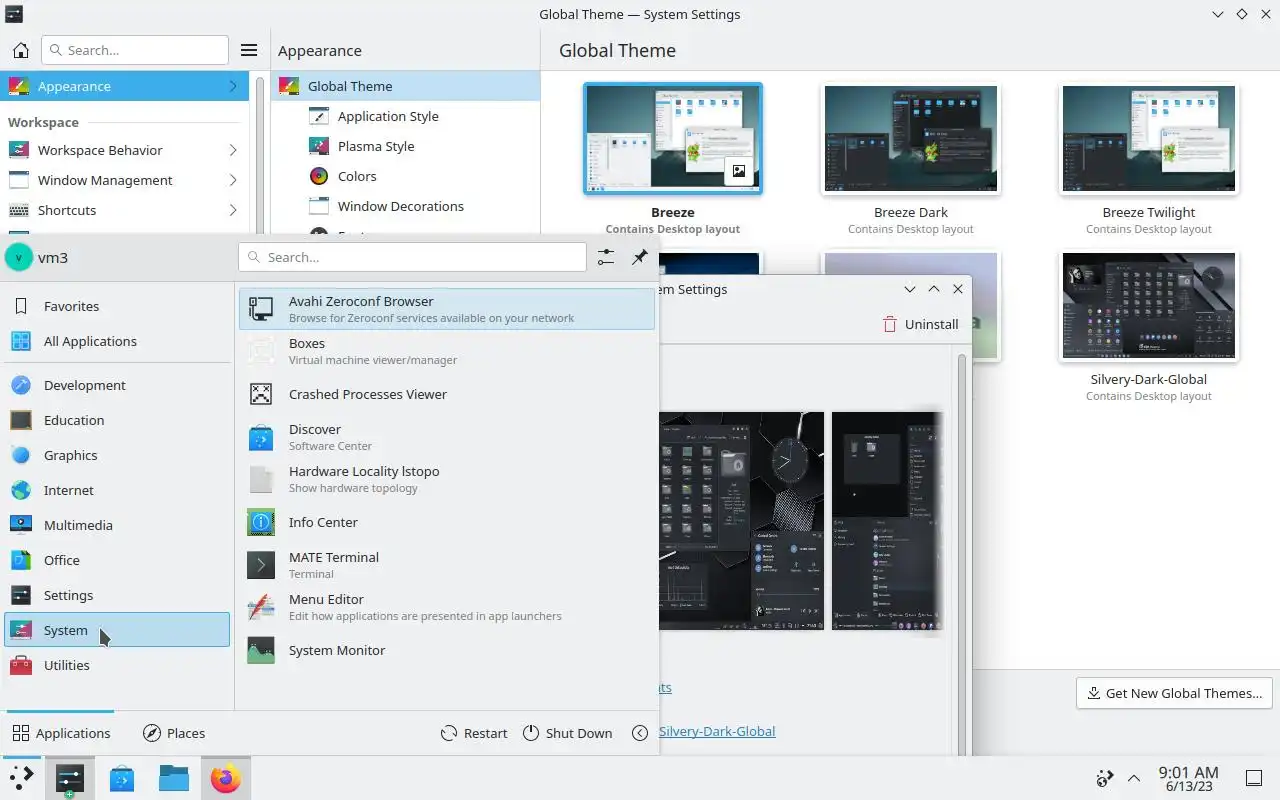Screen dimensions: 1280x800
Task: Switch to Applications tab in launcher
Action: tap(61, 733)
